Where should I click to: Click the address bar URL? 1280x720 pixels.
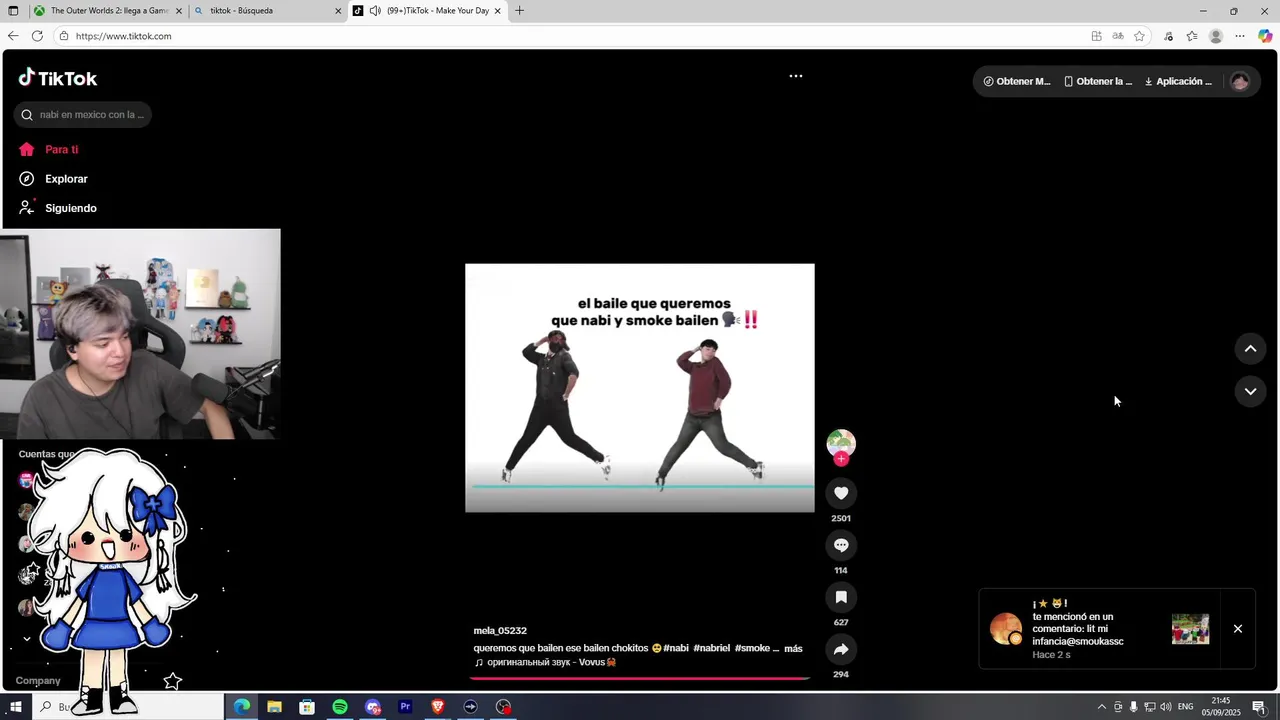coord(124,36)
